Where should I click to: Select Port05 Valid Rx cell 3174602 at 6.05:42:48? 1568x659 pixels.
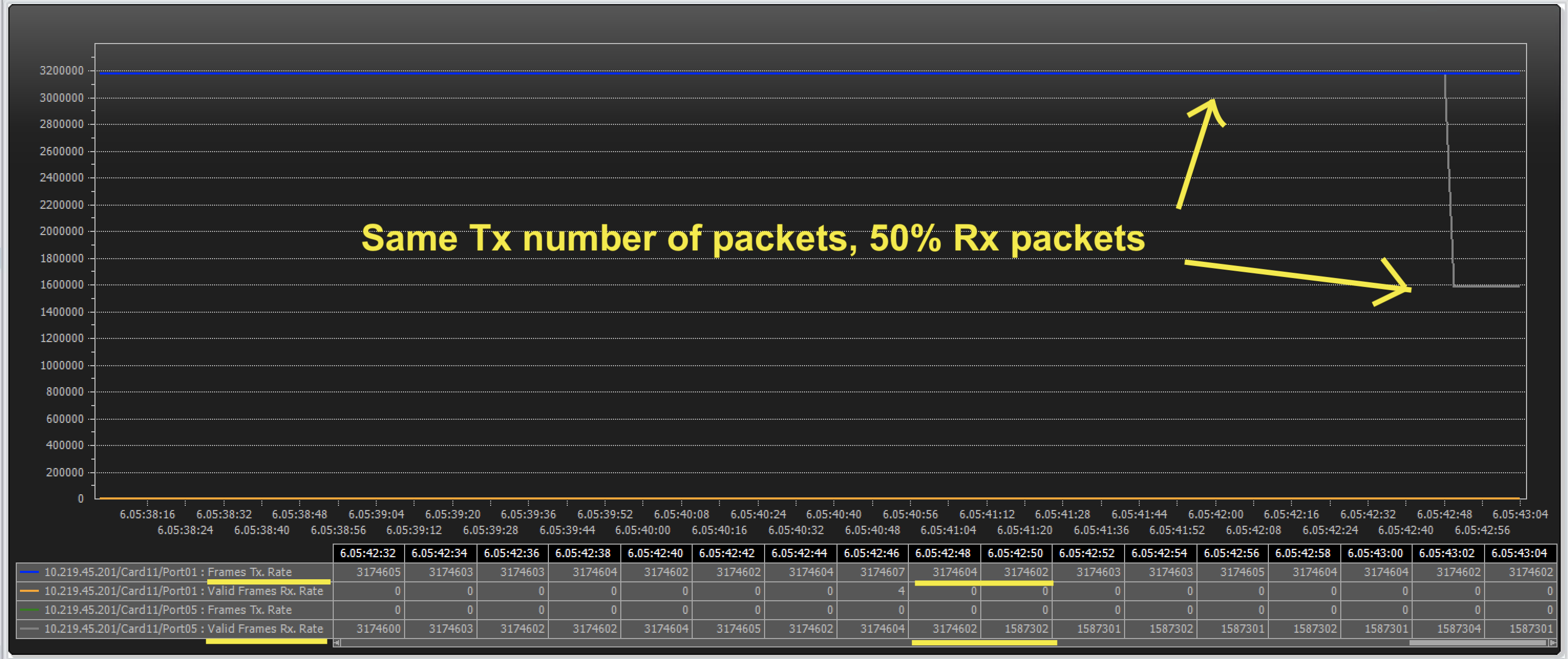click(x=944, y=629)
